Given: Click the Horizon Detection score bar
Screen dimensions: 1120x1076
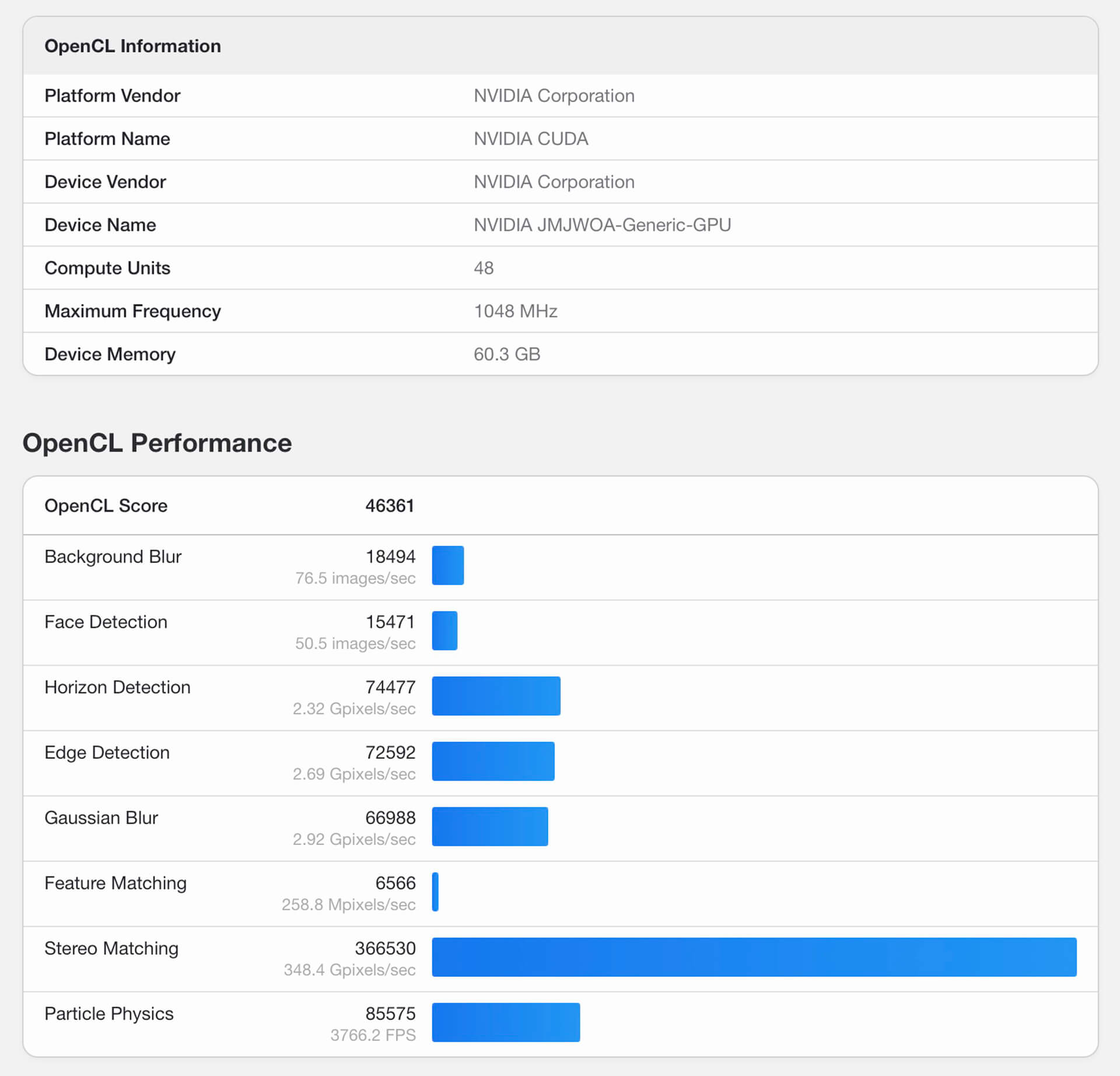Looking at the screenshot, I should click(x=496, y=696).
